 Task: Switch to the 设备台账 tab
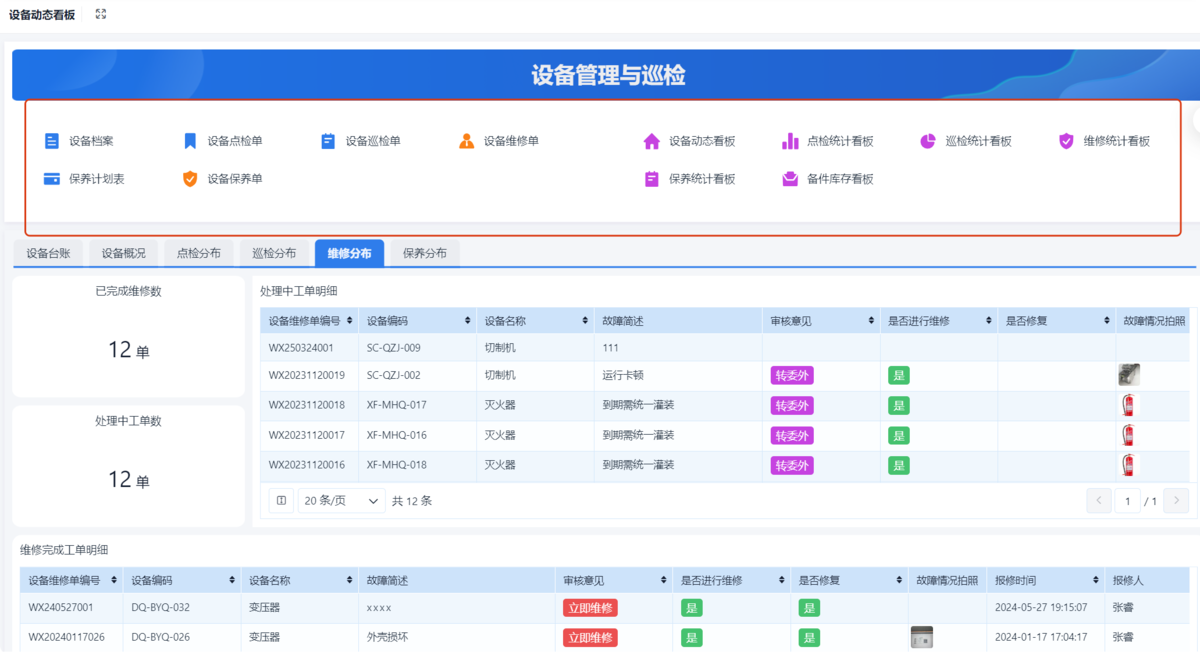(x=46, y=253)
